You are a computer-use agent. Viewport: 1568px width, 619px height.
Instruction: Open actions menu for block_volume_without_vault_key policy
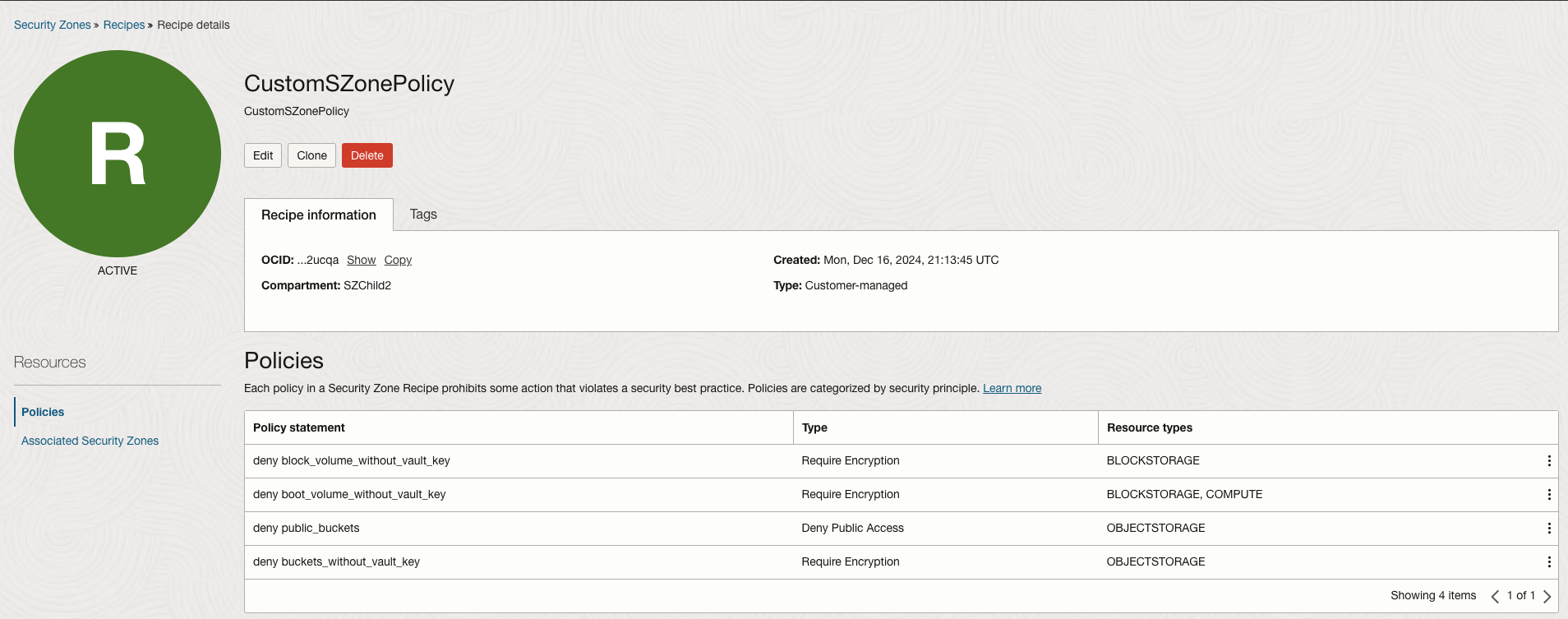pyautogui.click(x=1549, y=461)
